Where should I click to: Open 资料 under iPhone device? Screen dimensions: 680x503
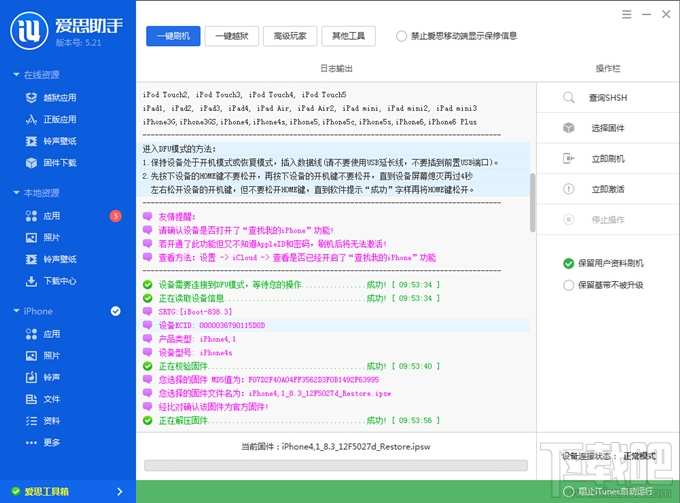(43, 421)
